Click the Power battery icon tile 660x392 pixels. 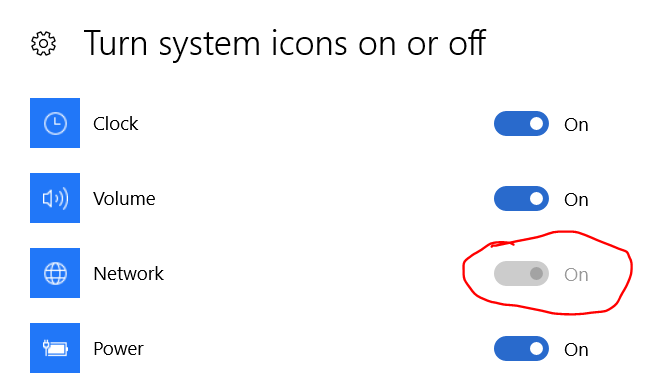(55, 348)
